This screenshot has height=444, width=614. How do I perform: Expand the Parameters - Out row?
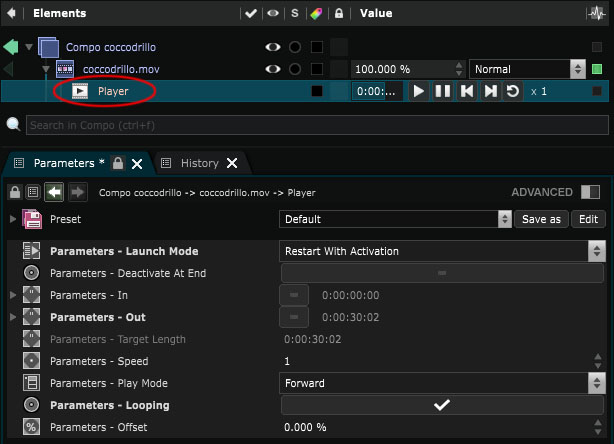pos(13,317)
